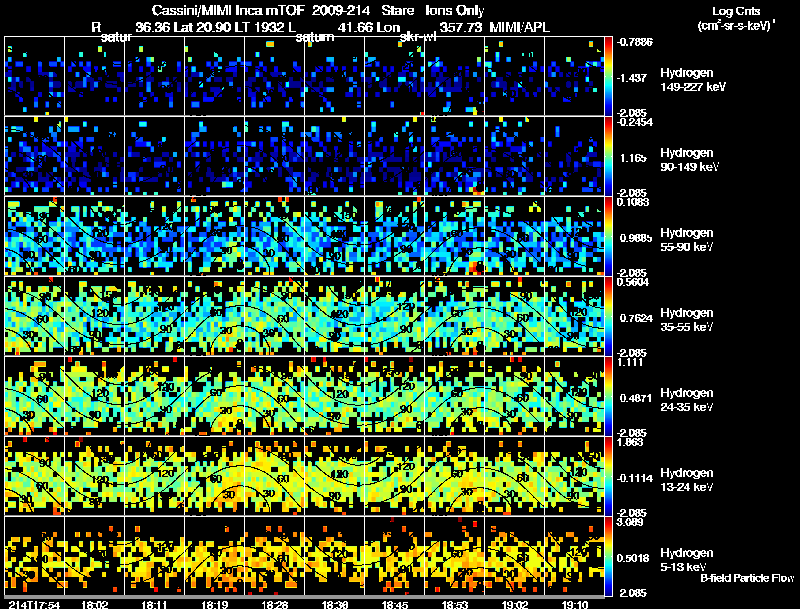Screen dimensions: 800x609
Task: Open the 90-149 keV image at 18:53
Action: (x=455, y=156)
